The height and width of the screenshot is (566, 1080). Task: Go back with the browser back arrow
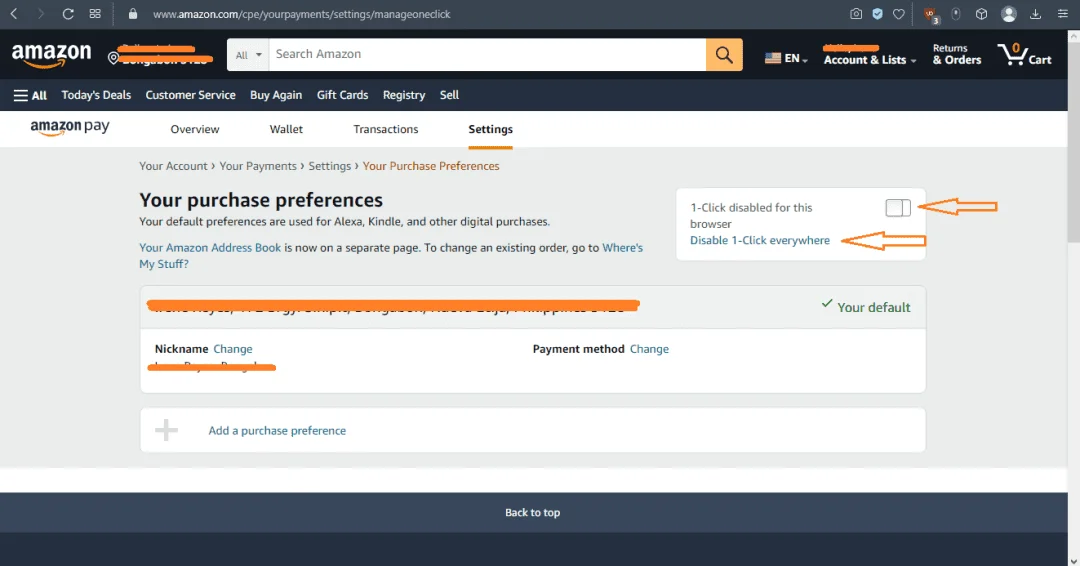(x=13, y=14)
